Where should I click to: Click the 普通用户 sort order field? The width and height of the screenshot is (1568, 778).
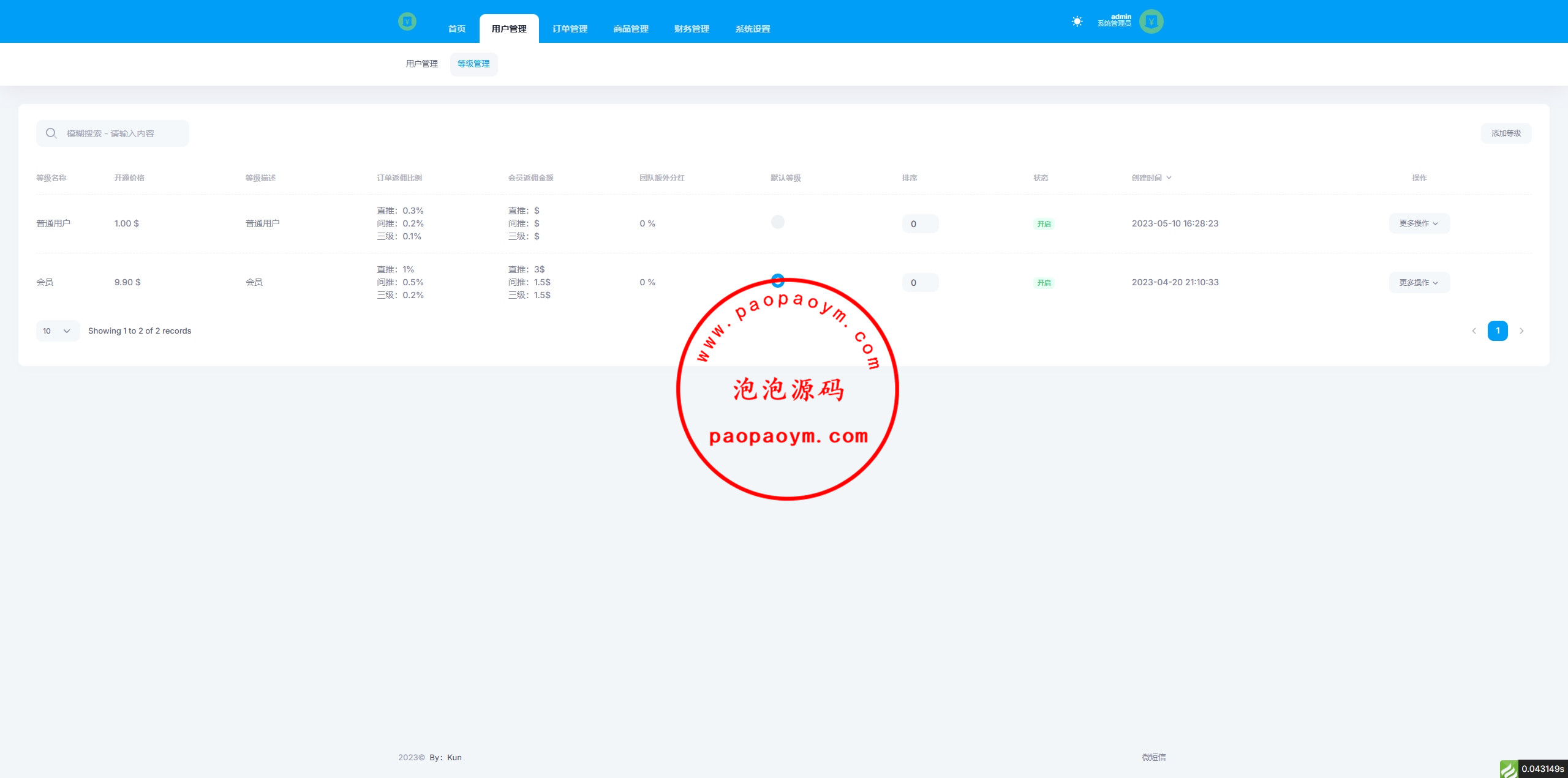pyautogui.click(x=919, y=224)
